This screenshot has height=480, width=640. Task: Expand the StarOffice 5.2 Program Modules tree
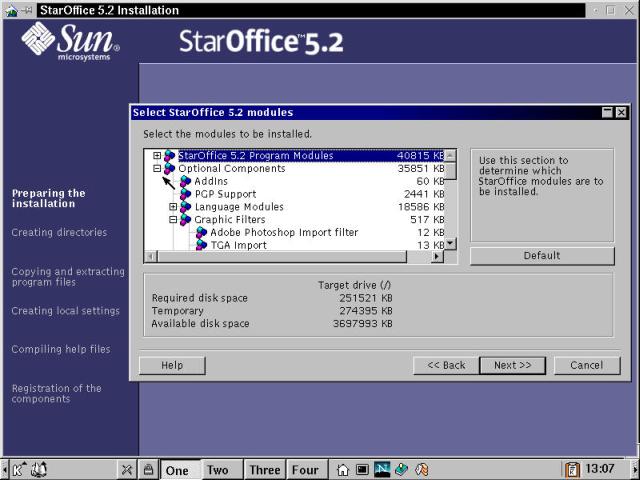[x=157, y=156]
